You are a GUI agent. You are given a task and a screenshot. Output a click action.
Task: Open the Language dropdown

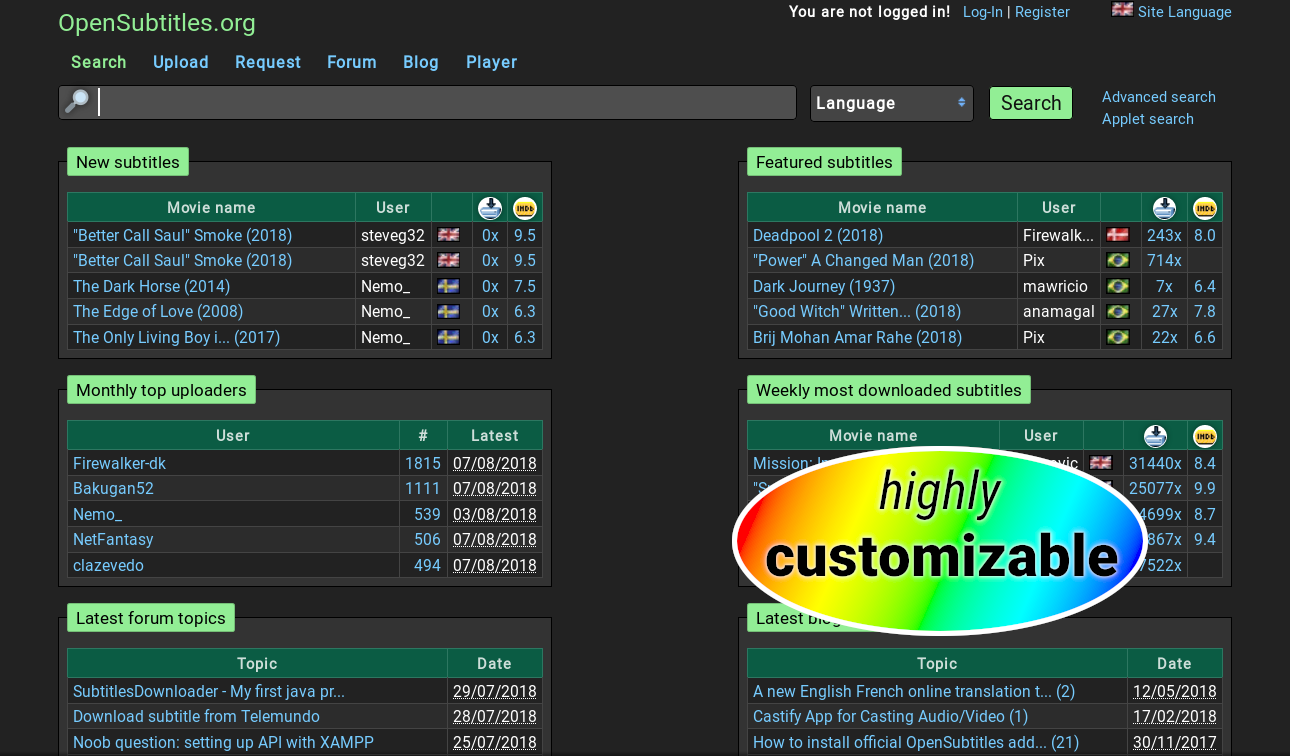coord(891,103)
